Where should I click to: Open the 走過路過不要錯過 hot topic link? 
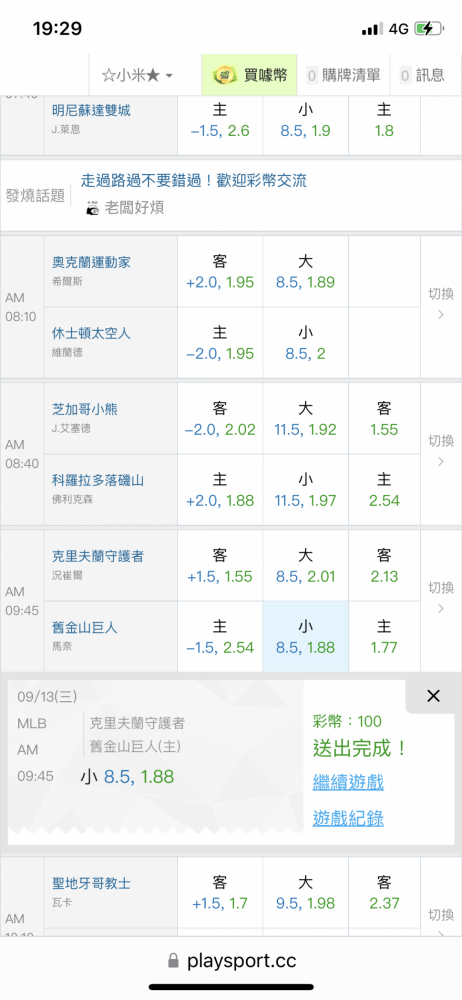coord(193,180)
